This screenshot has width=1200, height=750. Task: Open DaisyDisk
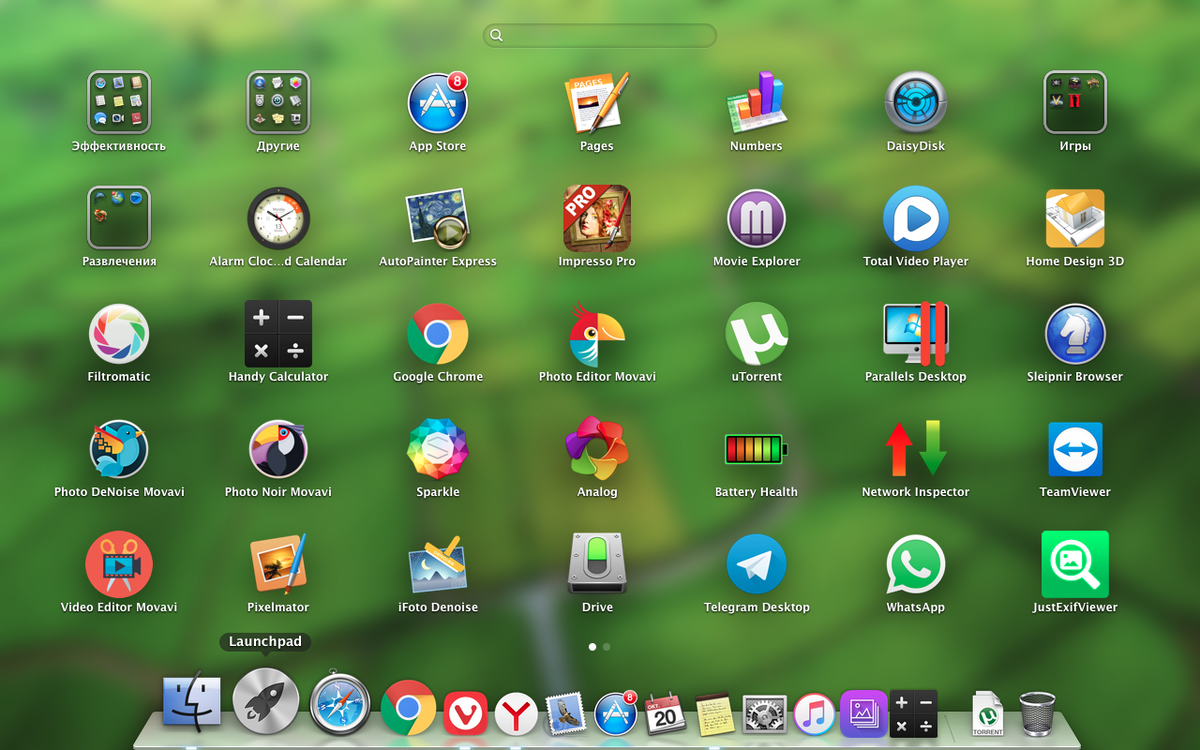coord(915,102)
